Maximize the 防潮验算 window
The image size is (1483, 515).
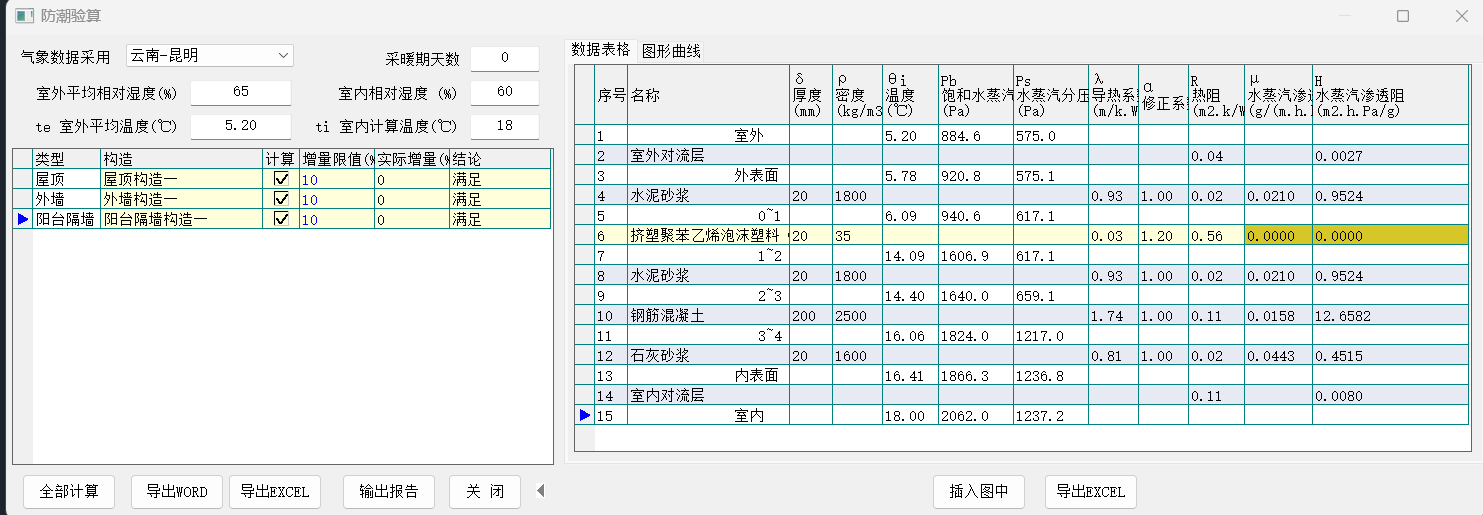(1402, 16)
